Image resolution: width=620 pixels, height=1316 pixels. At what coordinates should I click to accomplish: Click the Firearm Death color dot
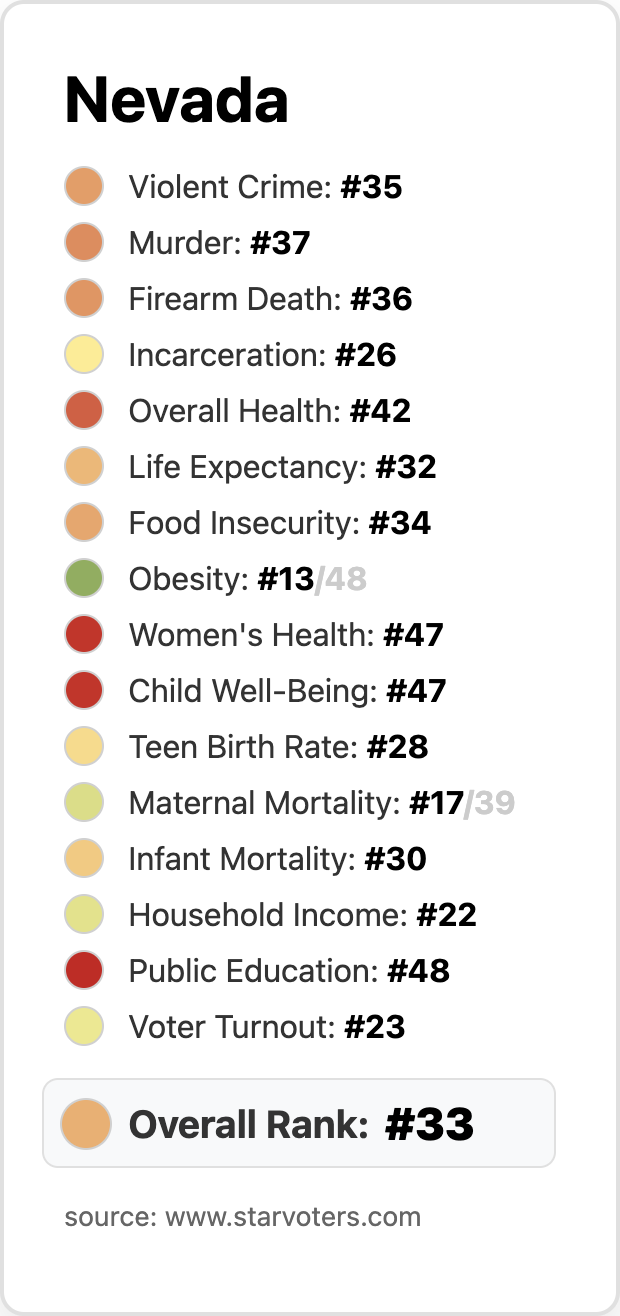pos(84,299)
